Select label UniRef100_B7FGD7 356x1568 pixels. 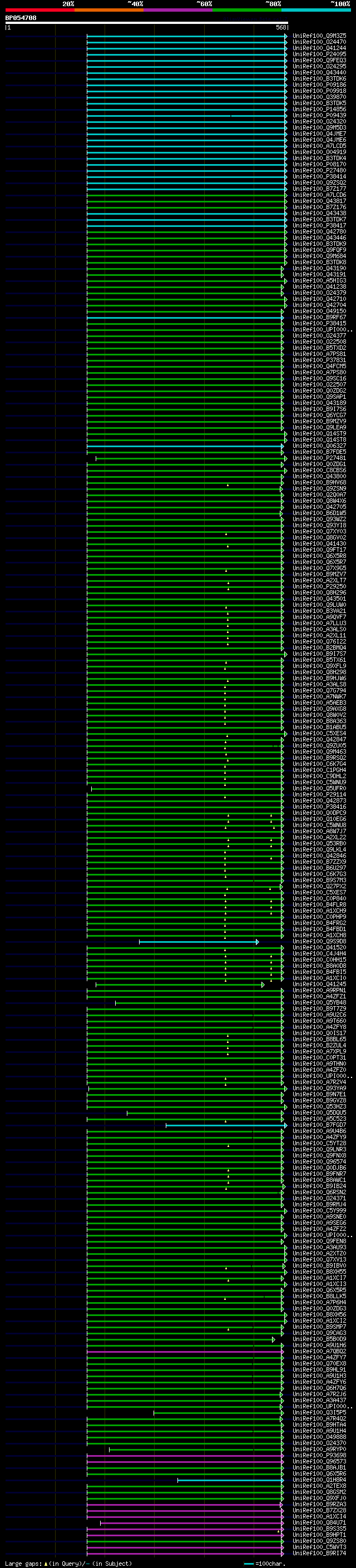click(319, 1125)
